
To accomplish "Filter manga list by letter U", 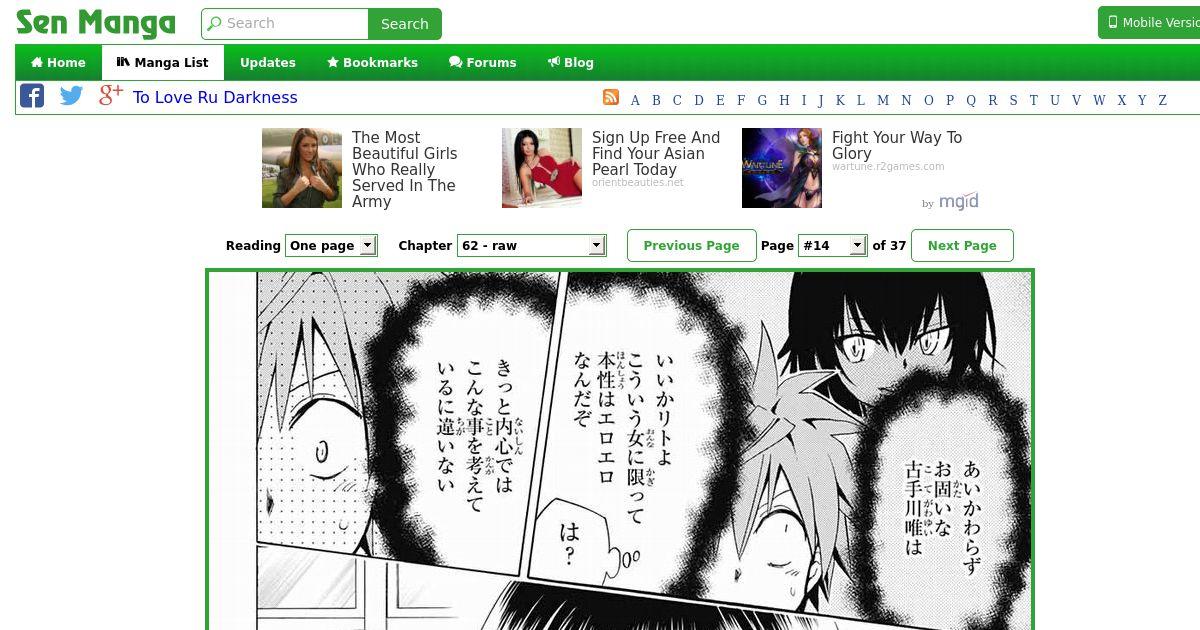I will click(1054, 100).
